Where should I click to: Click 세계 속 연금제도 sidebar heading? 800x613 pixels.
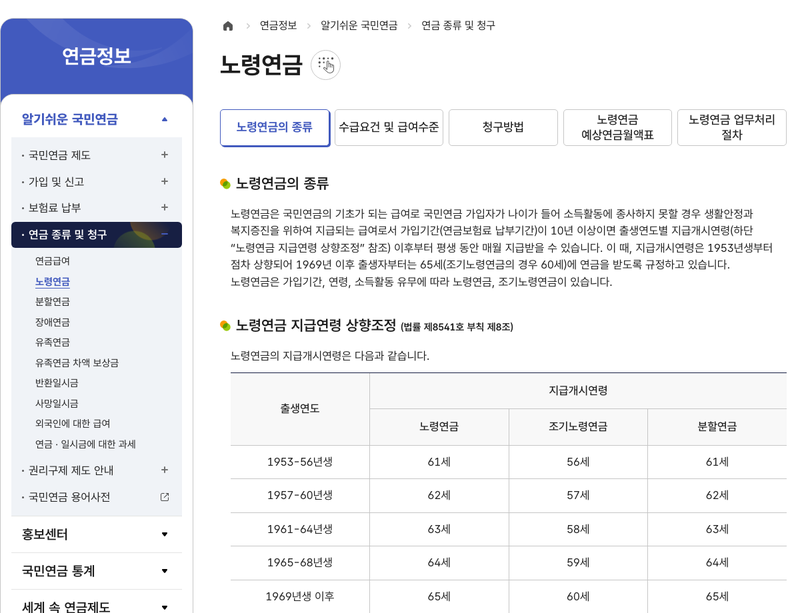click(x=66, y=607)
